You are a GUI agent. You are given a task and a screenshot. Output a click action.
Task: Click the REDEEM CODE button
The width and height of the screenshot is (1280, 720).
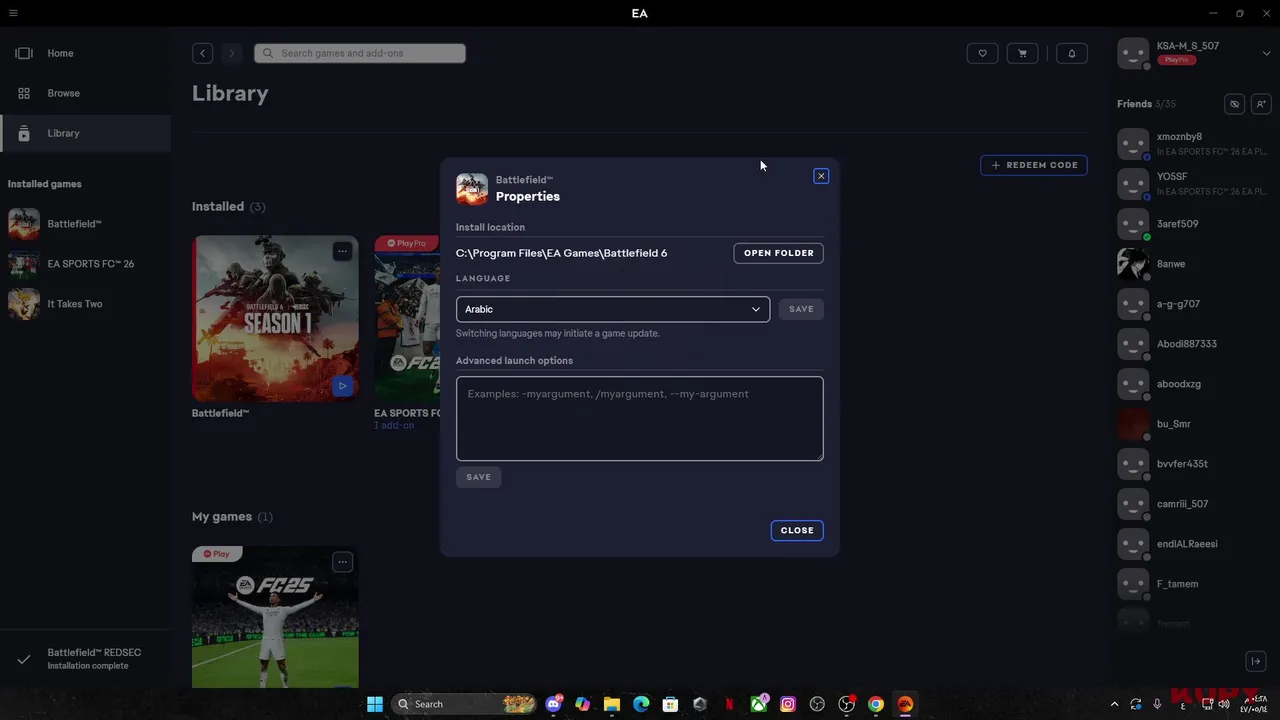pos(1034,165)
